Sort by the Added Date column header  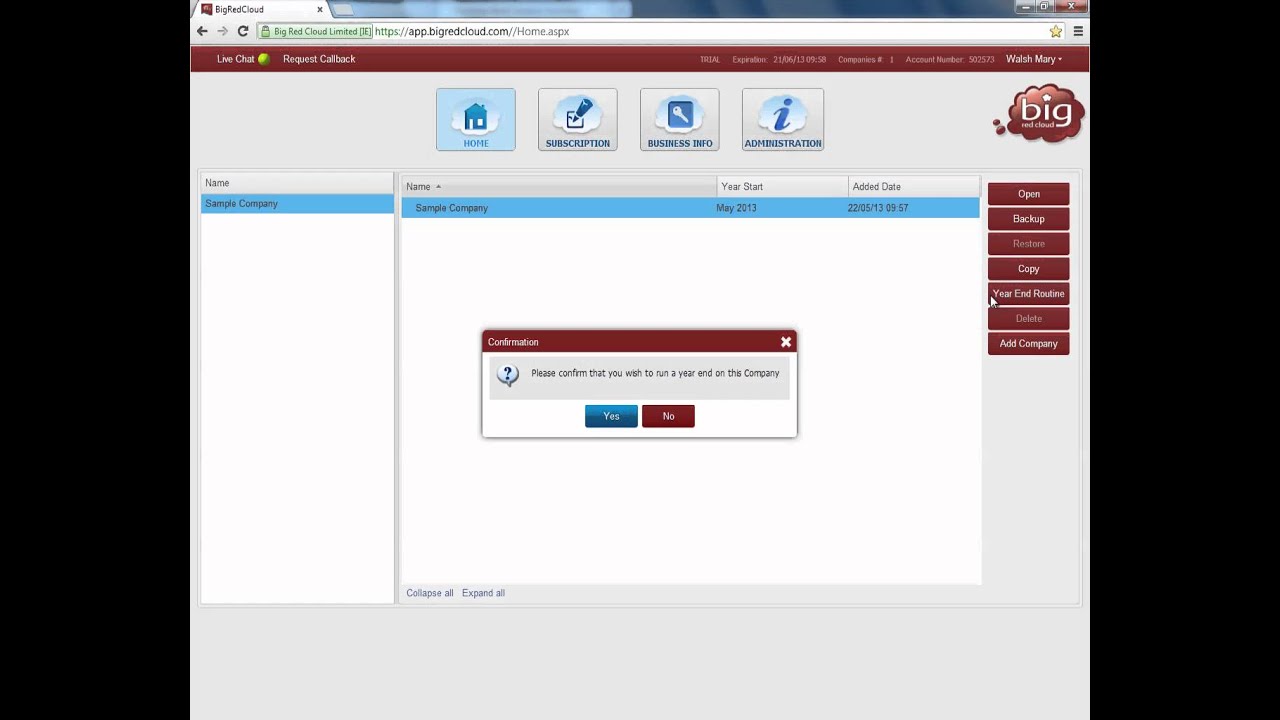pos(913,187)
